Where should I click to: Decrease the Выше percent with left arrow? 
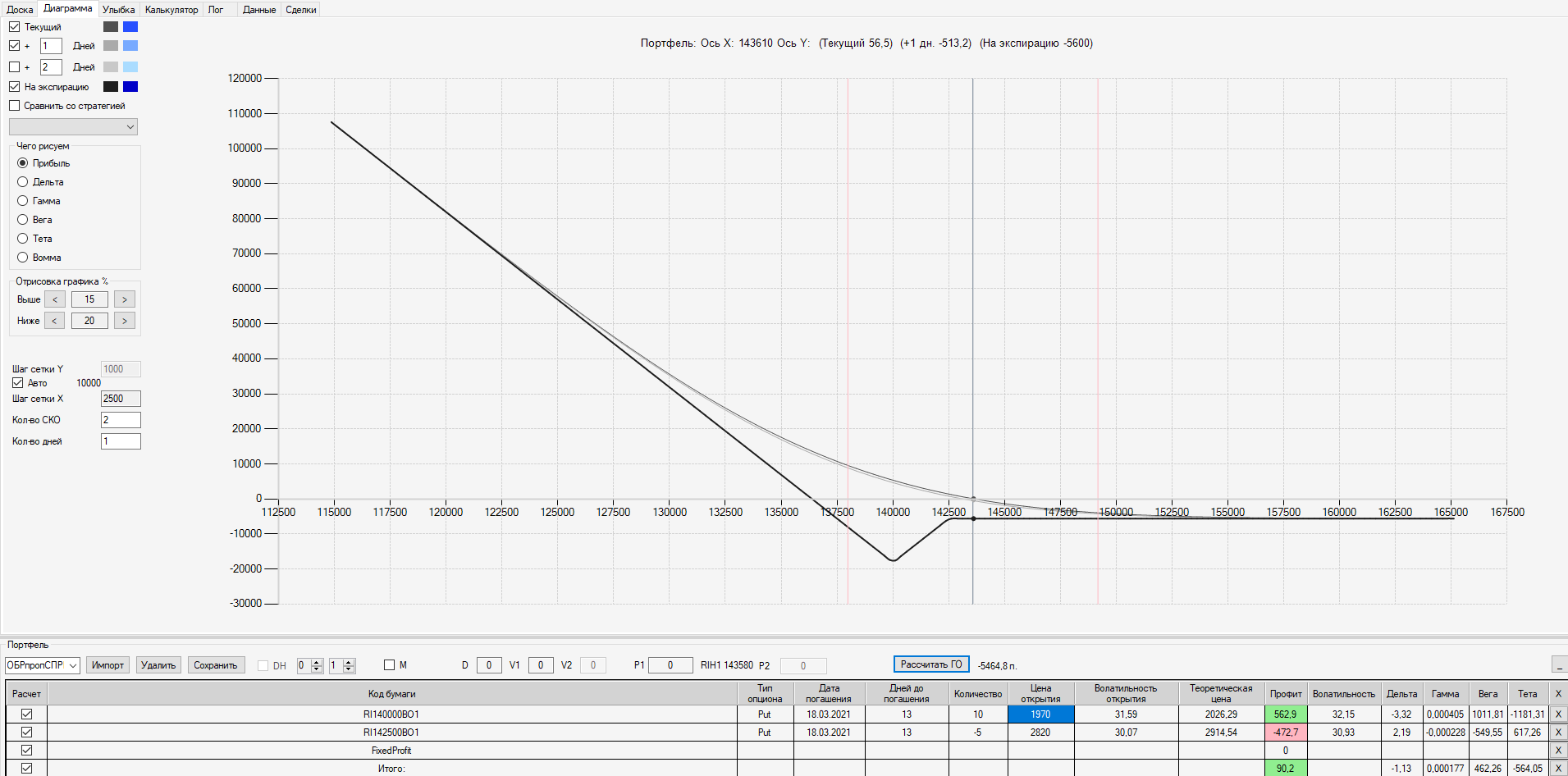[55, 299]
